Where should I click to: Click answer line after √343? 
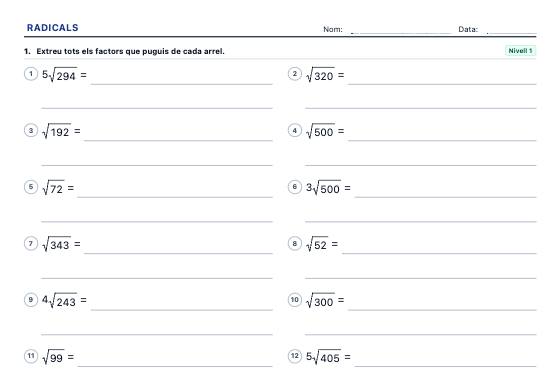(x=178, y=253)
